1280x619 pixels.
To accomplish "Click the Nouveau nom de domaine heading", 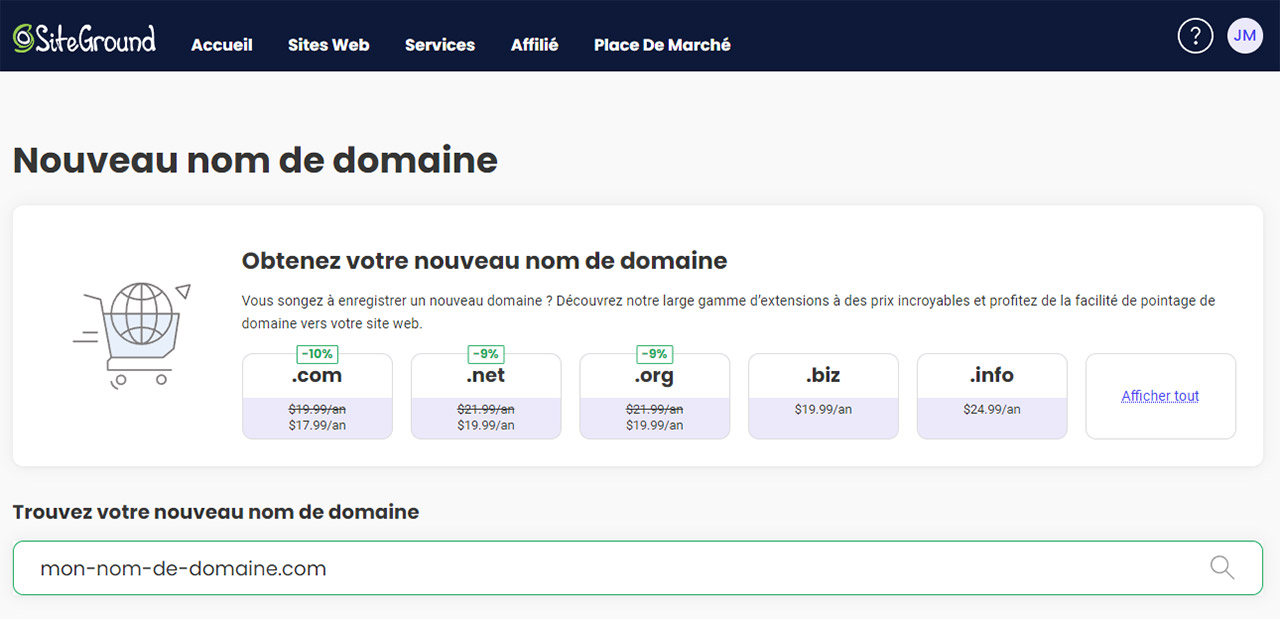I will 255,160.
